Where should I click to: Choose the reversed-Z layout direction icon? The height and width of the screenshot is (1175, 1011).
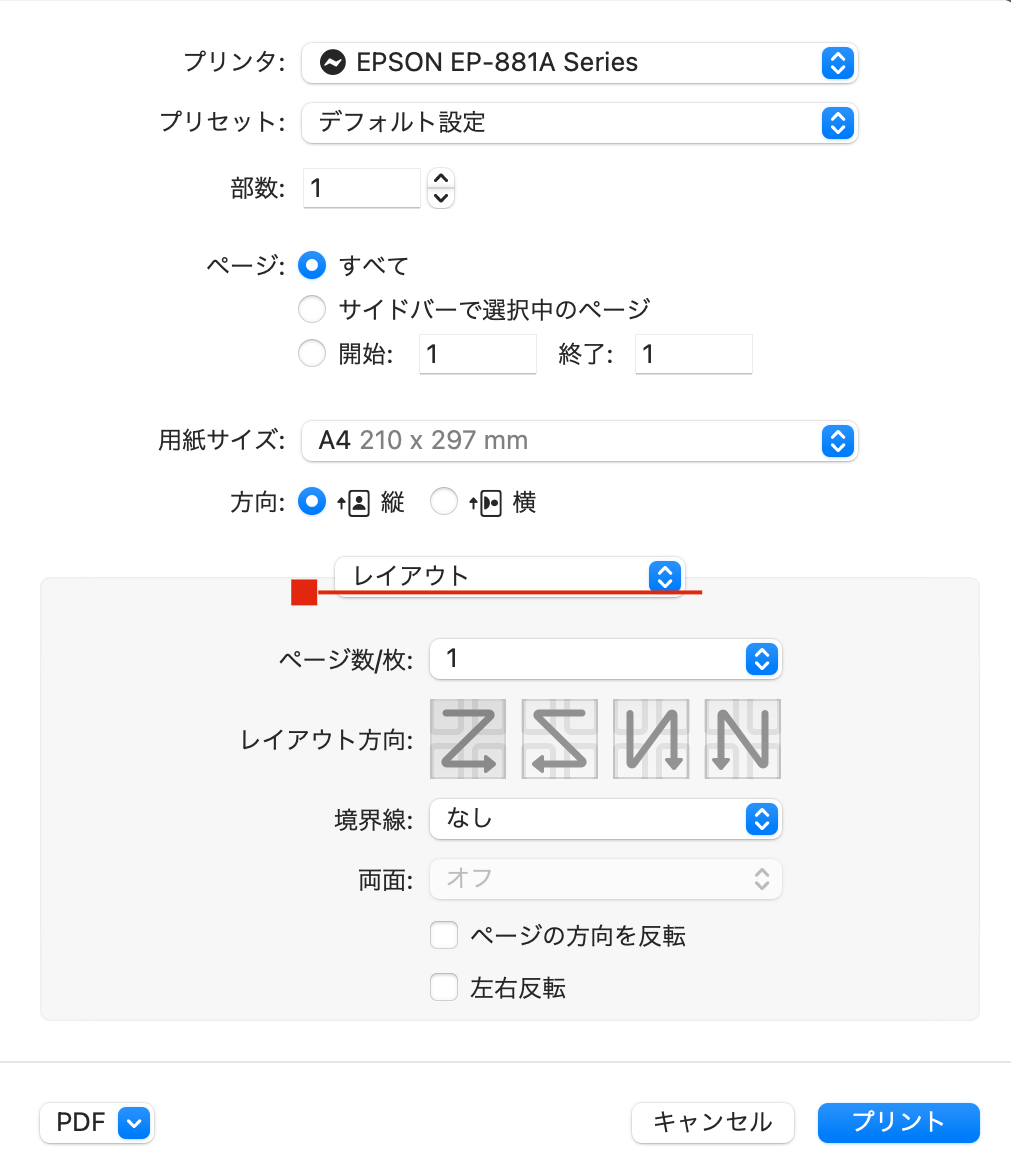[x=560, y=739]
